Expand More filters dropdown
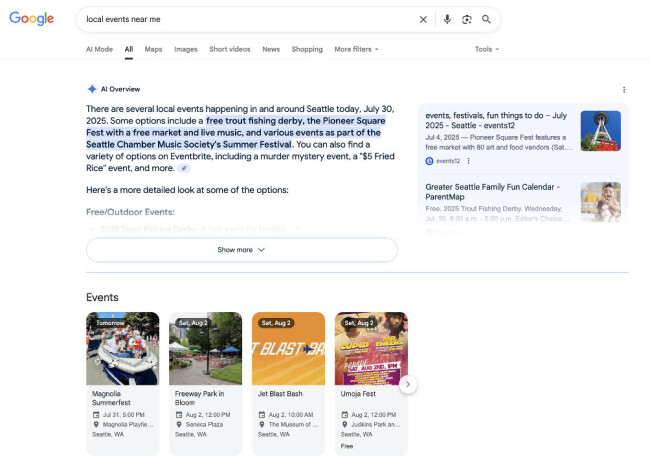The height and width of the screenshot is (463, 650). pyautogui.click(x=356, y=49)
